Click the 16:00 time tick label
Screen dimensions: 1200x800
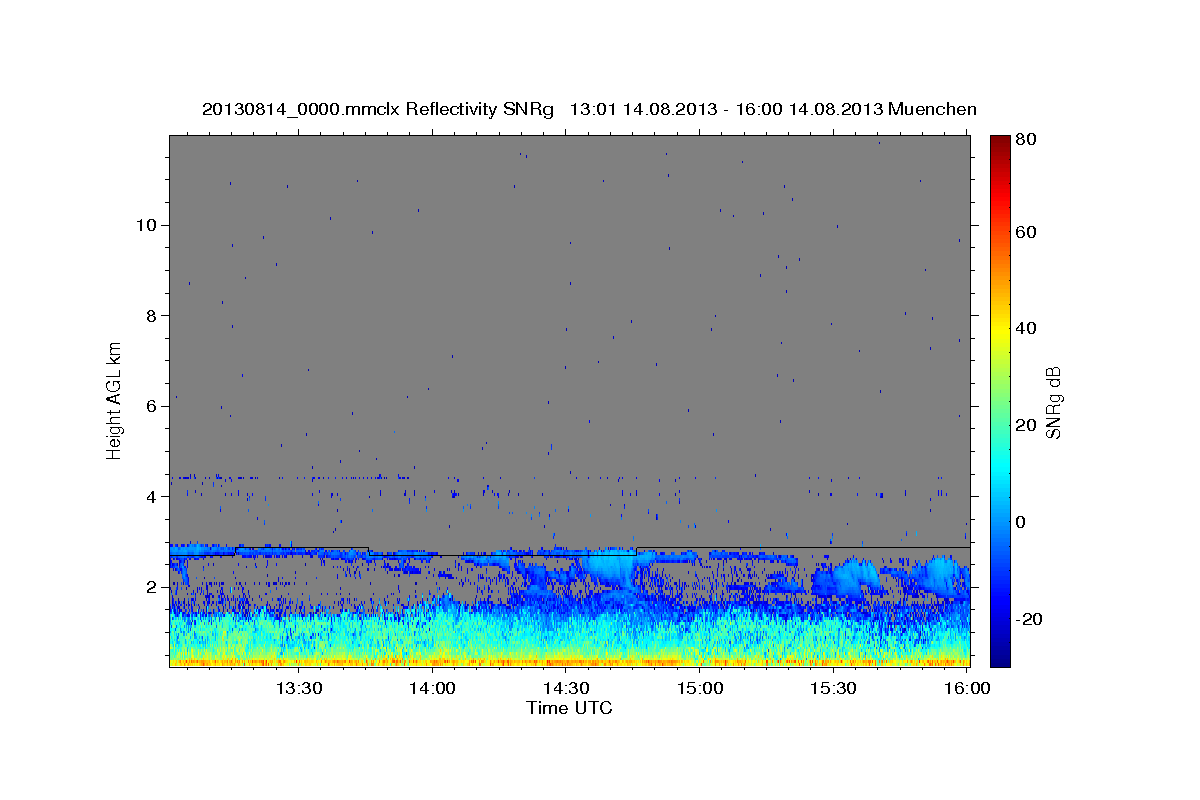click(966, 688)
